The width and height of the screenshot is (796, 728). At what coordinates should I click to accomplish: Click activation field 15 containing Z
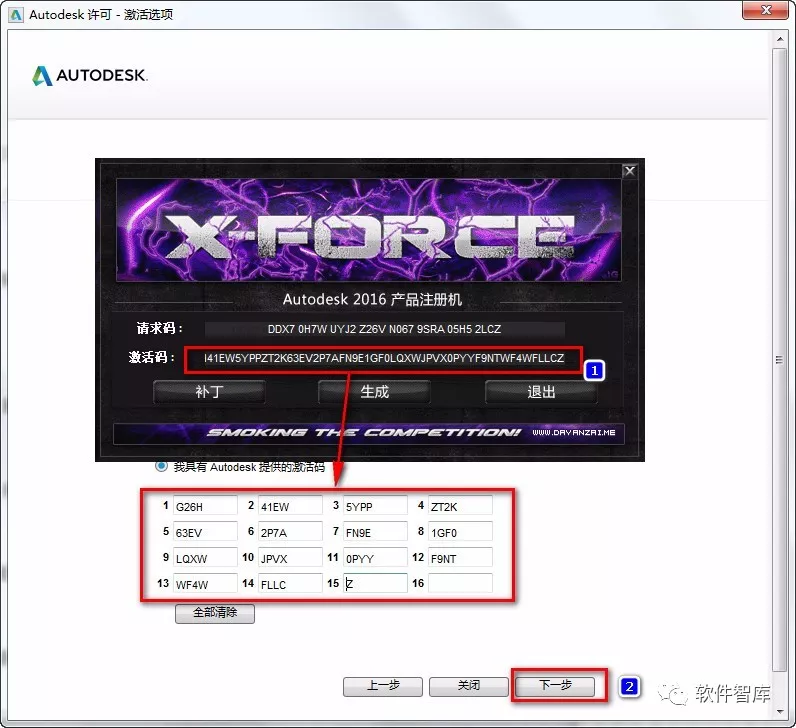click(x=375, y=583)
